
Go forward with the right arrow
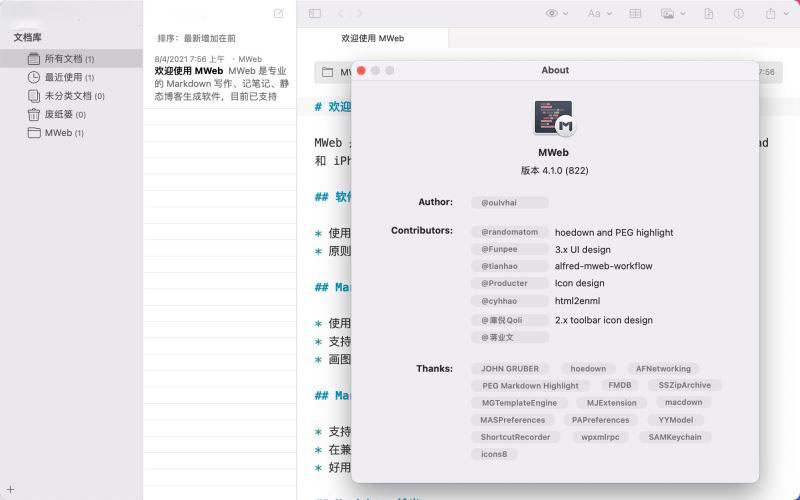coord(359,14)
